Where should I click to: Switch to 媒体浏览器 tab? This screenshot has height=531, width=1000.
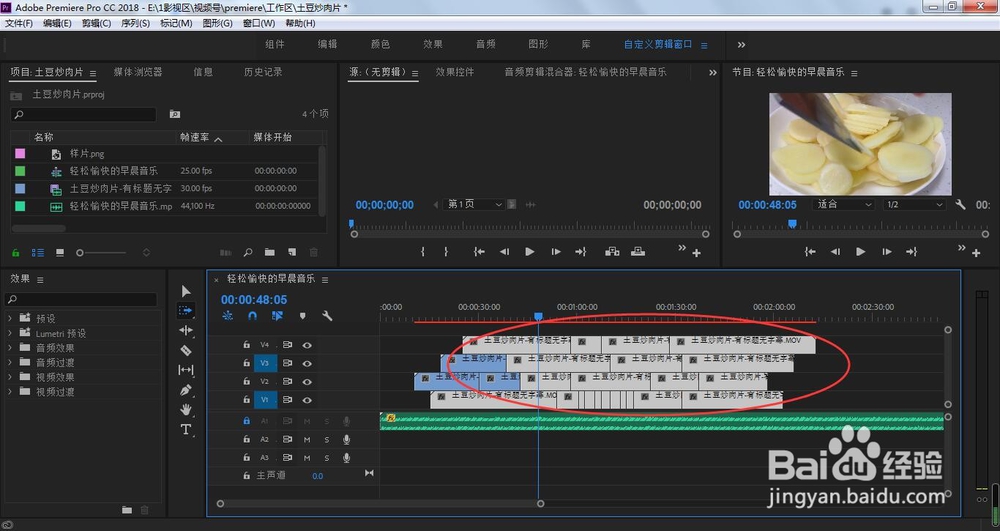[x=138, y=72]
